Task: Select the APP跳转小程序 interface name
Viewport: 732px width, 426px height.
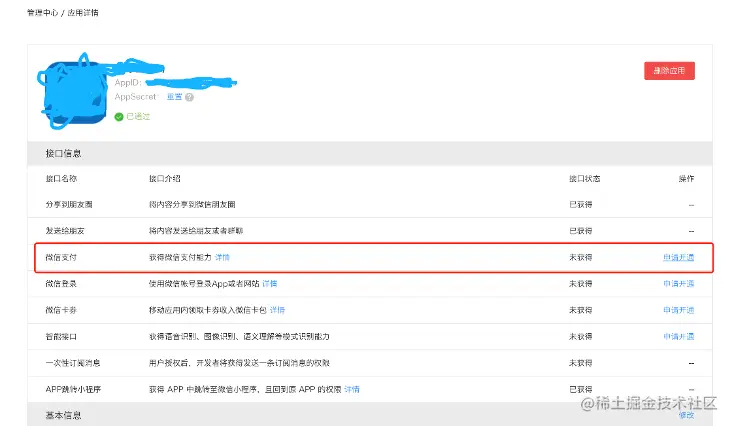Action: click(x=73, y=389)
